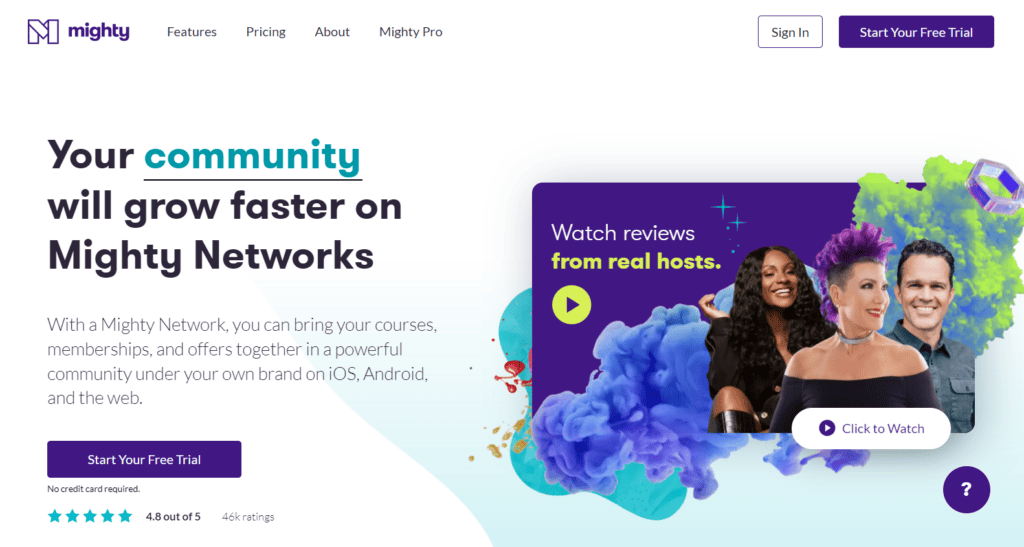Screen dimensions: 1024x547
Task: Click the Mighty logo icon
Action: [x=43, y=31]
